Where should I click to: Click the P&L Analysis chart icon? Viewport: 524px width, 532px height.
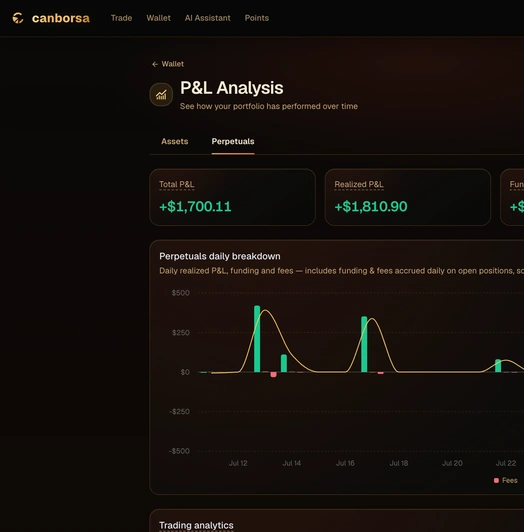161,95
